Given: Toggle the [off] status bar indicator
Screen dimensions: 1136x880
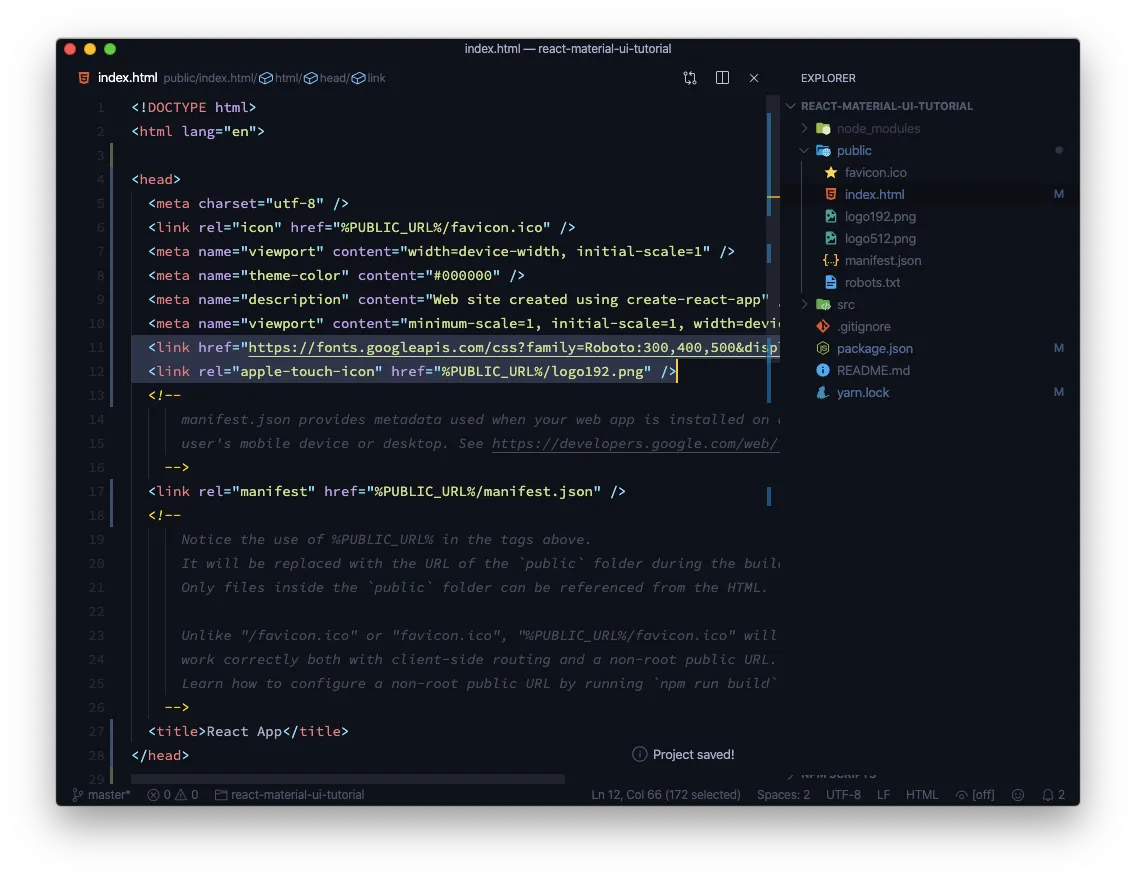Looking at the screenshot, I should [975, 795].
